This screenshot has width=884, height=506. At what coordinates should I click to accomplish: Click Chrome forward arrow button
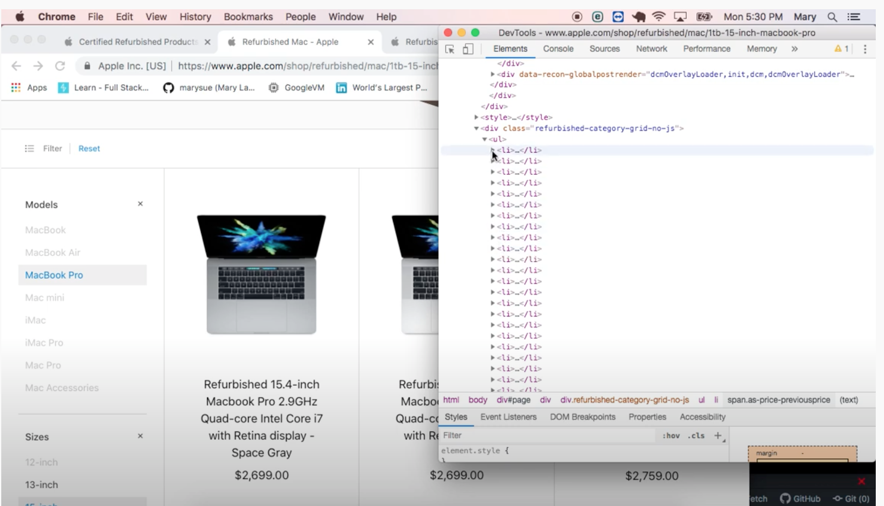coord(38,66)
